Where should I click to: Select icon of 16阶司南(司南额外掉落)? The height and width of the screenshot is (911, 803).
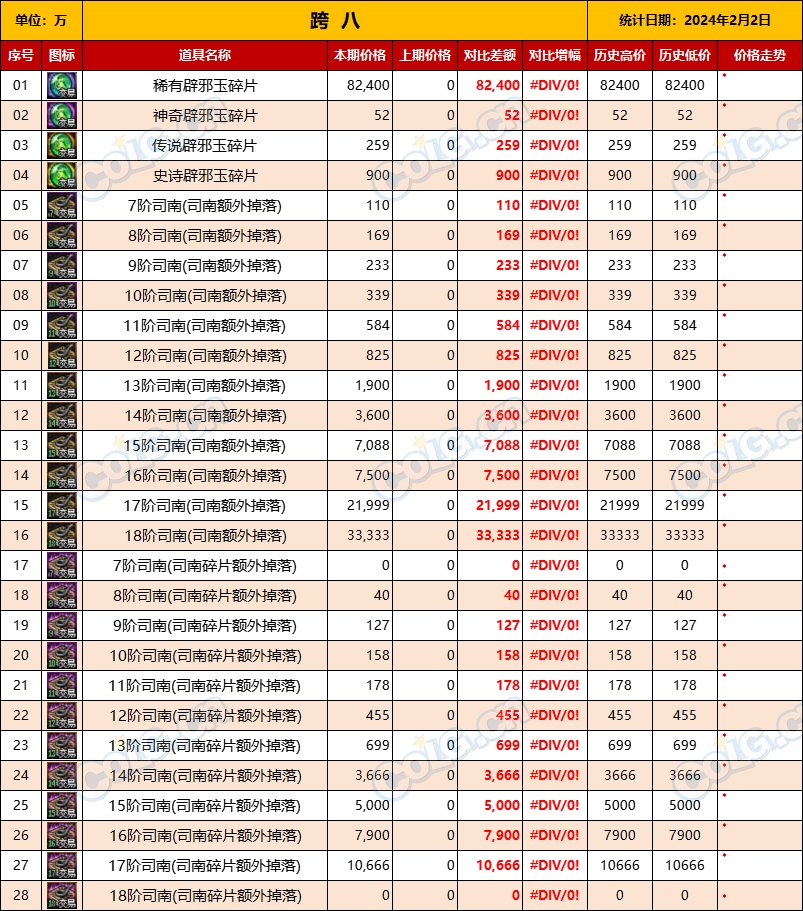pyautogui.click(x=62, y=476)
